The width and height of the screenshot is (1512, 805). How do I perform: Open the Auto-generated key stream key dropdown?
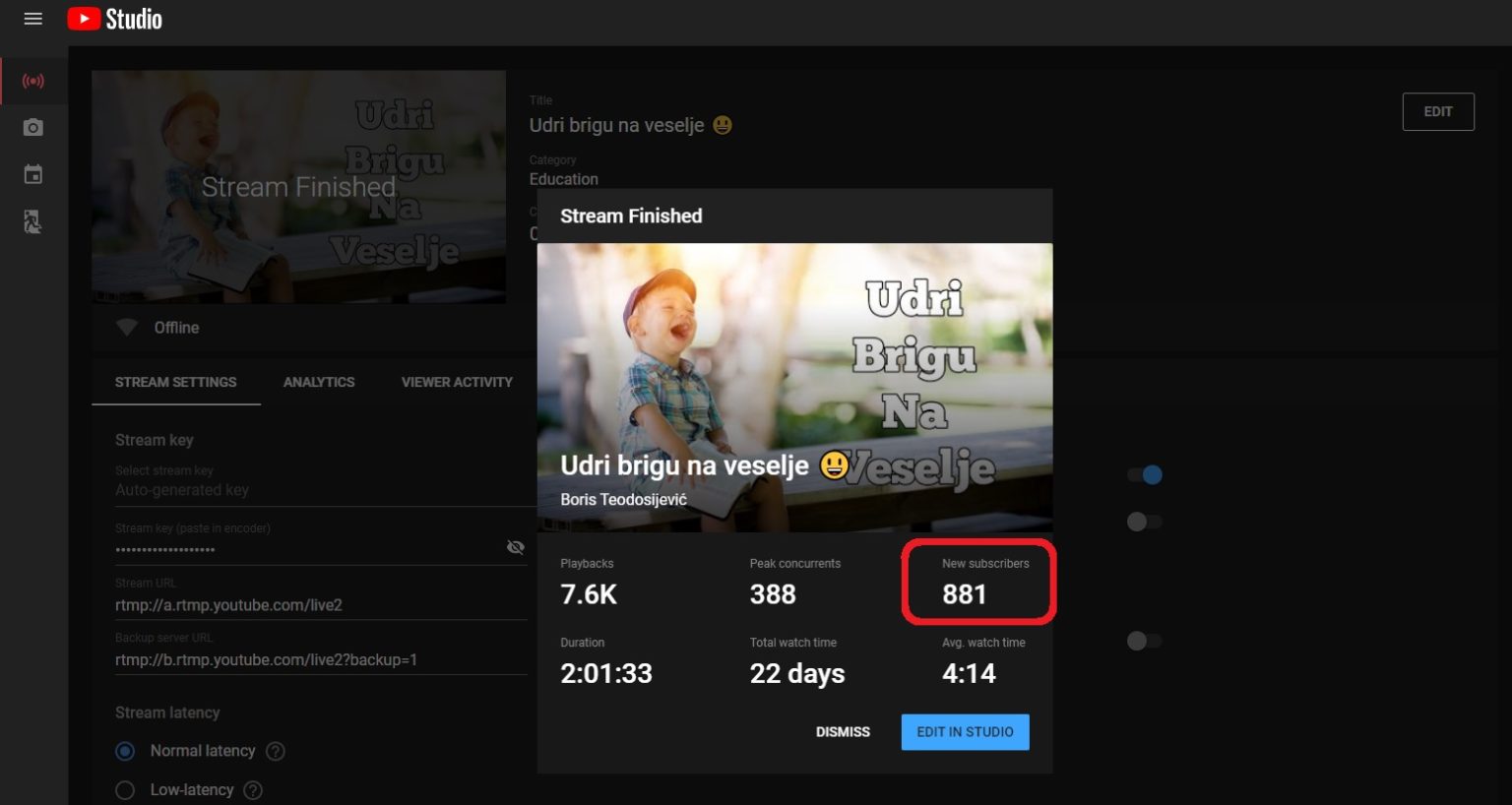321,490
